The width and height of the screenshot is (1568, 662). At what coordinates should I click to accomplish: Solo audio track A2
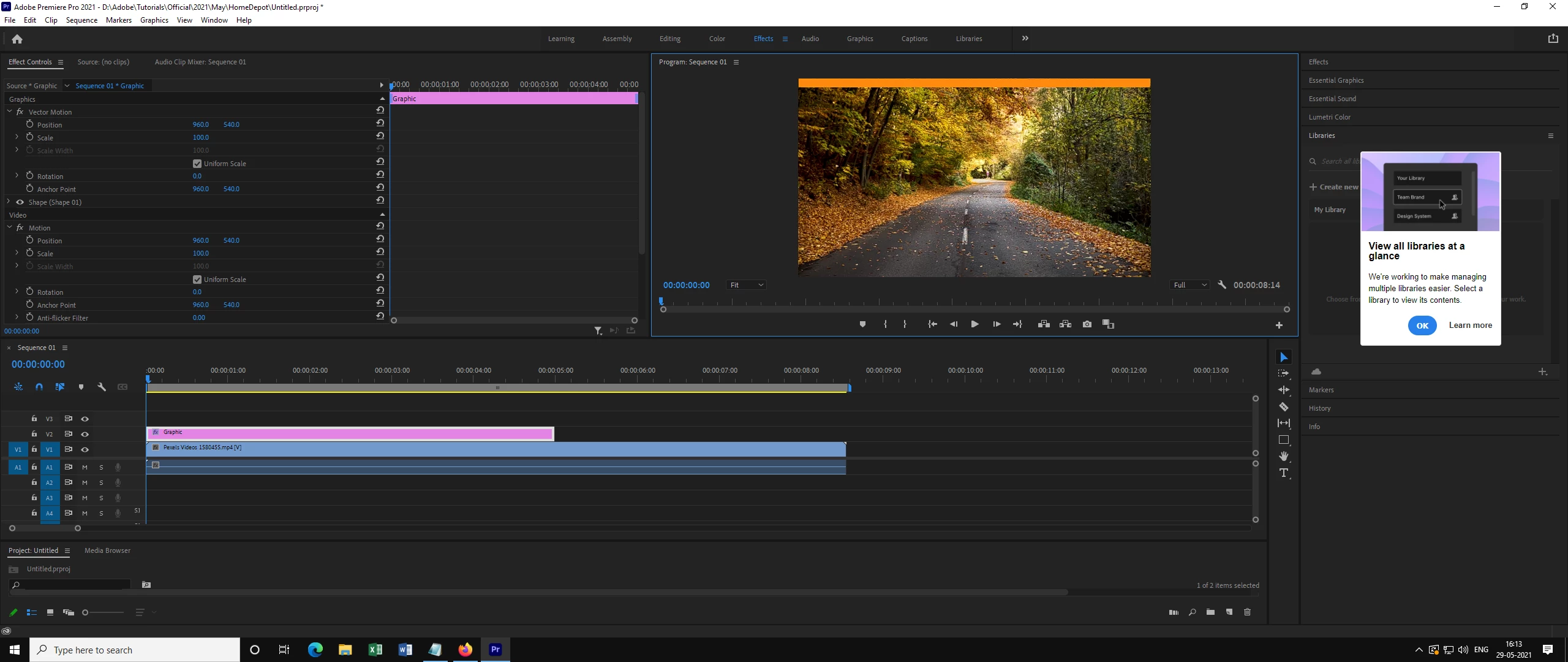pyautogui.click(x=101, y=482)
